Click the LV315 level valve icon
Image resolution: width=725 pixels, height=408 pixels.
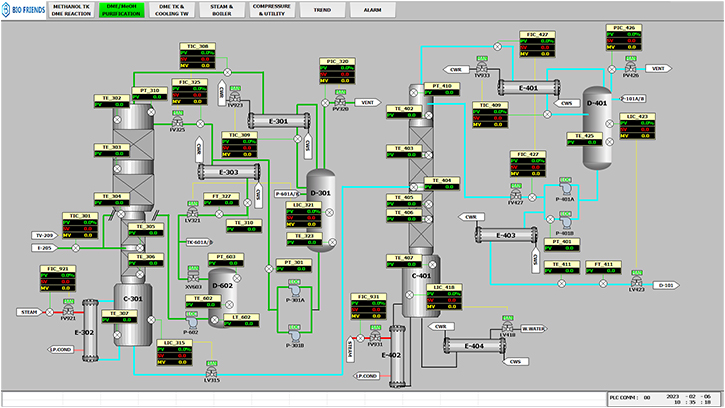(x=211, y=372)
